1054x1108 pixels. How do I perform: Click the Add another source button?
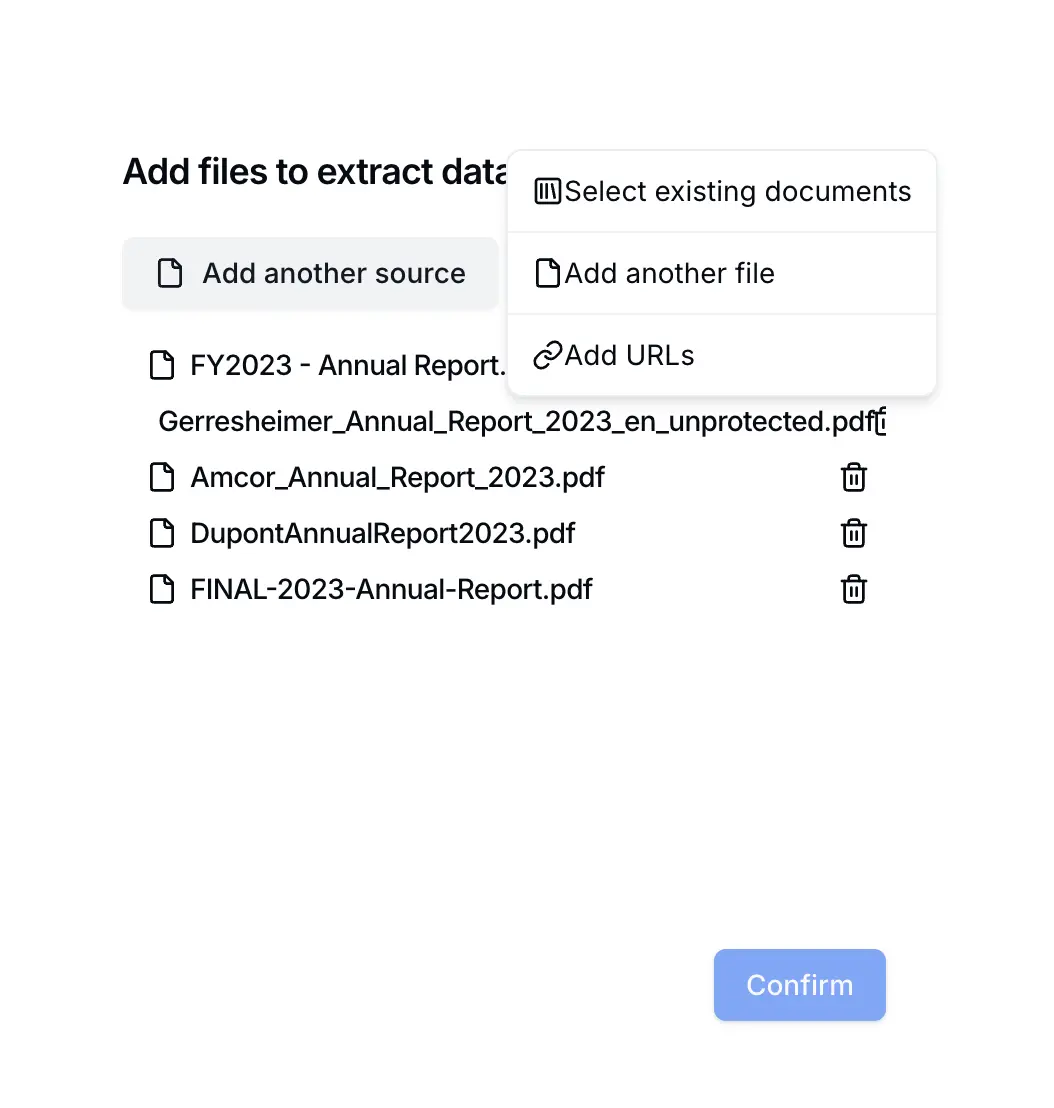(x=310, y=272)
